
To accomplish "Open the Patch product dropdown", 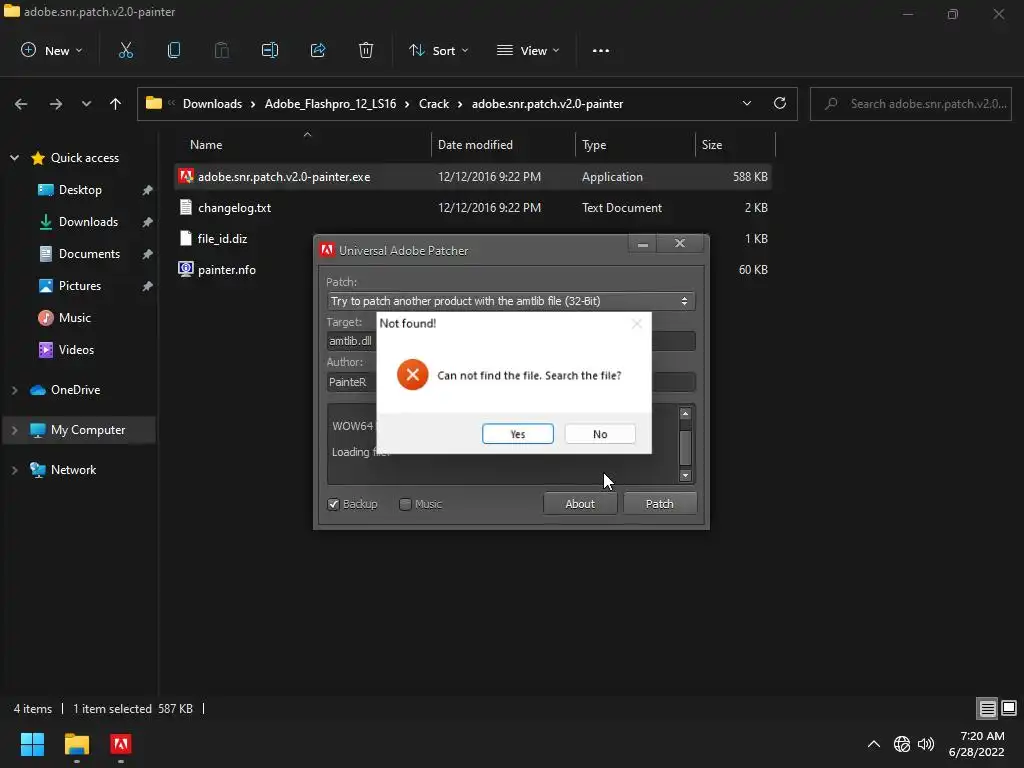I will 511,301.
